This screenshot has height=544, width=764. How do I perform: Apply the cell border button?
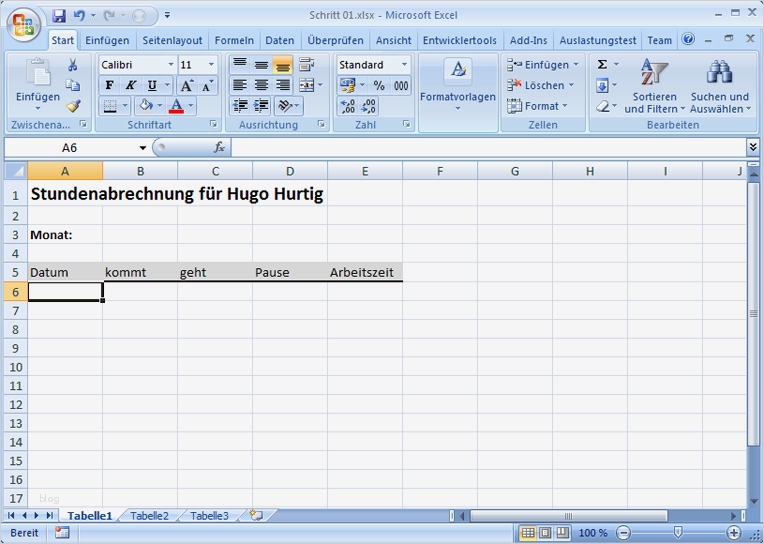[x=110, y=106]
